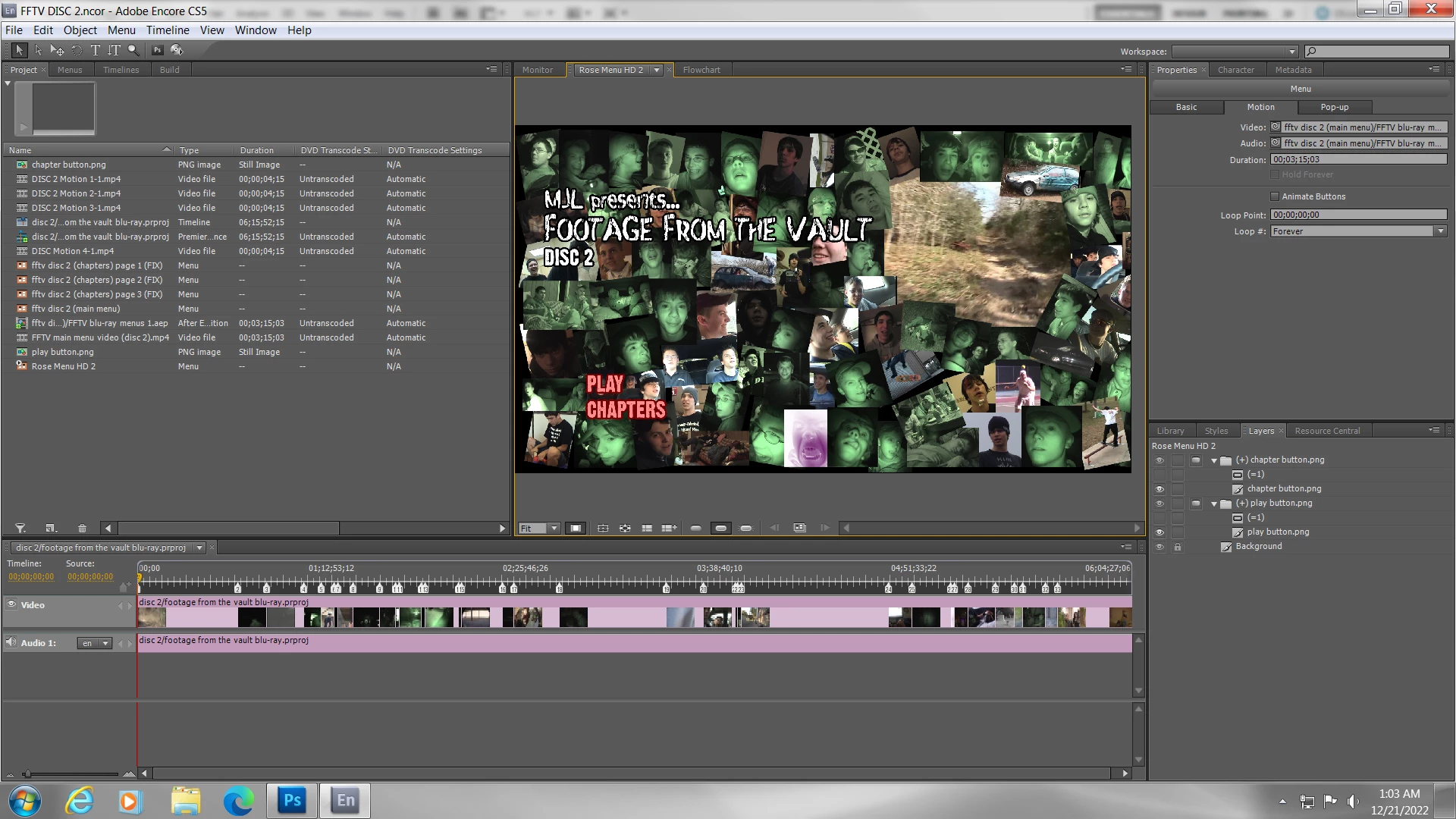Click Edit in Photoshop toolbar icon
Image resolution: width=1456 pixels, height=819 pixels.
tap(157, 50)
